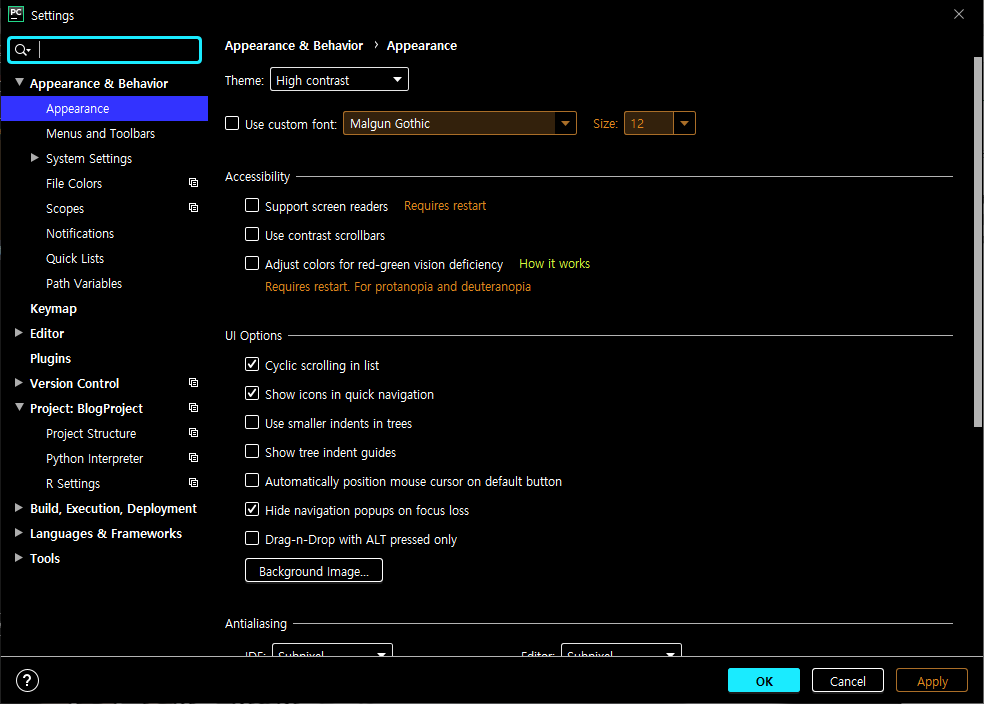Collapse Project: BlogProject tree node
The width and height of the screenshot is (984, 704).
19,407
